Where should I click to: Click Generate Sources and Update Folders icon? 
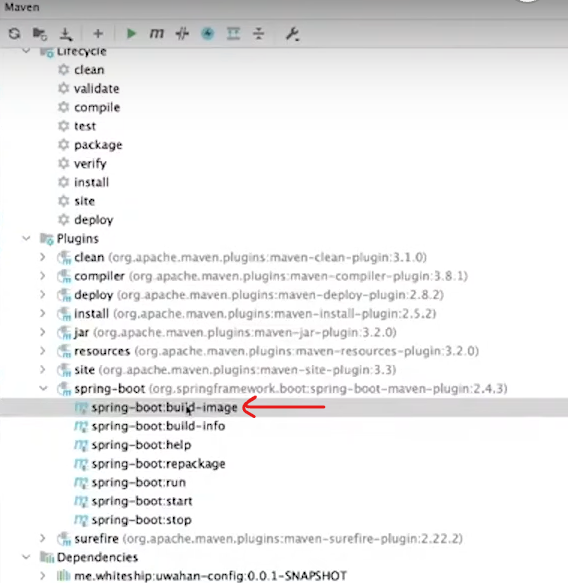(x=40, y=34)
